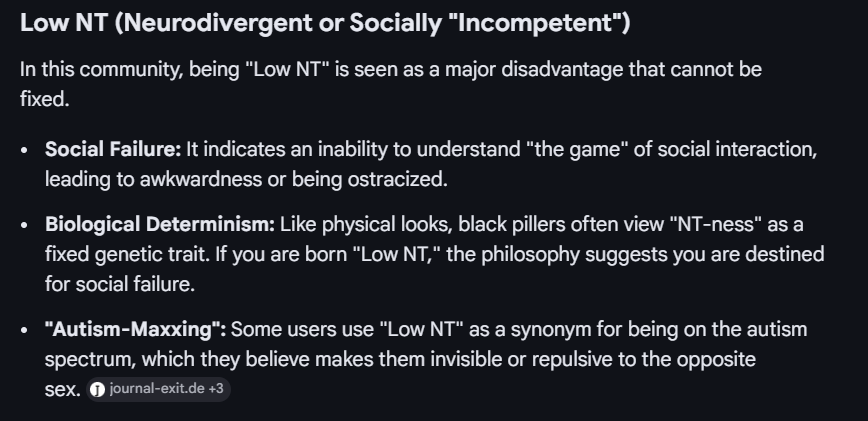Click the text "for social failure."
This screenshot has height=421, width=868.
tap(117, 283)
